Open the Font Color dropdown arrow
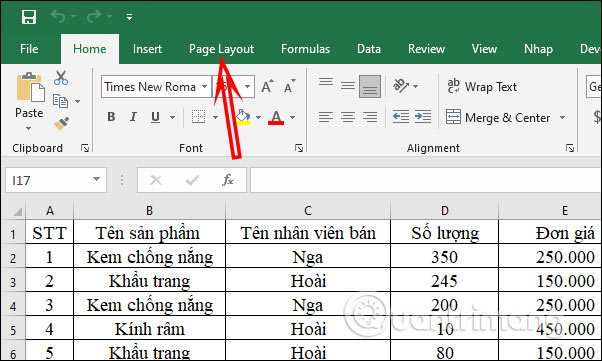The width and height of the screenshot is (602, 361). [293, 117]
